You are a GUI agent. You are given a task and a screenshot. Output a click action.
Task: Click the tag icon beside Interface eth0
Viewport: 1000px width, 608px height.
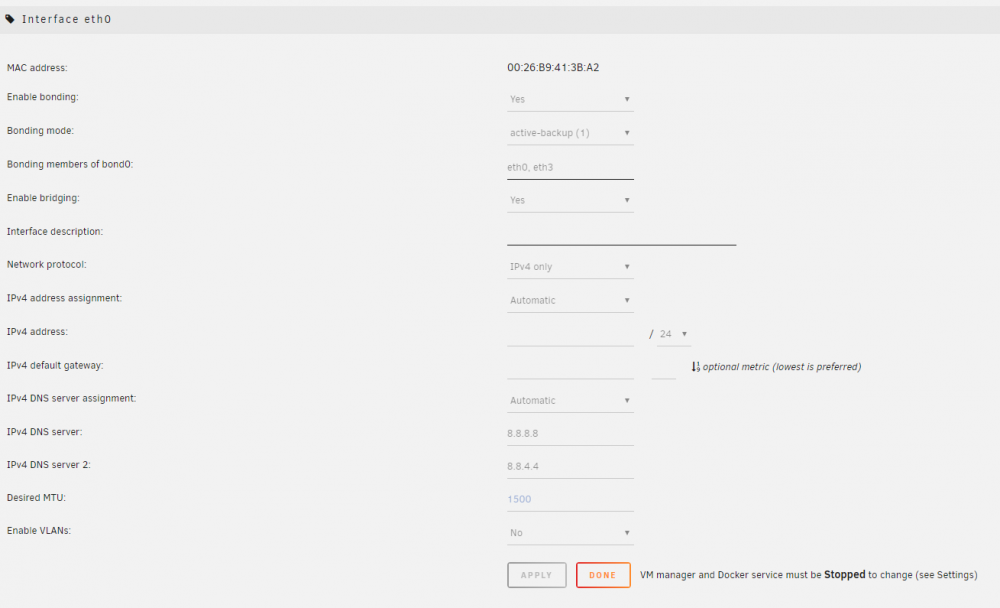coord(10,19)
